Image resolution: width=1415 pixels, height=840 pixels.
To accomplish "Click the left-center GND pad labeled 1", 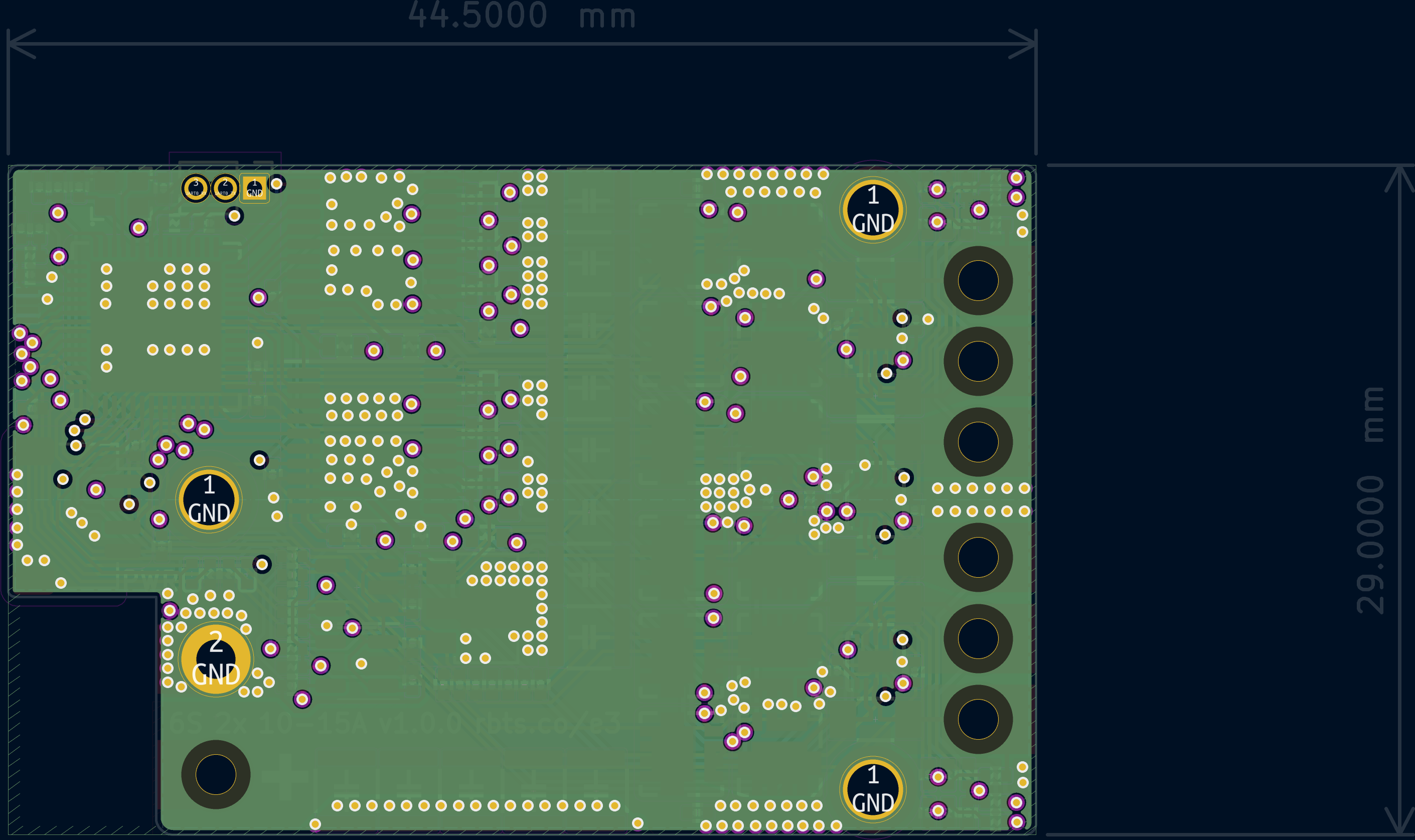I will tap(209, 500).
